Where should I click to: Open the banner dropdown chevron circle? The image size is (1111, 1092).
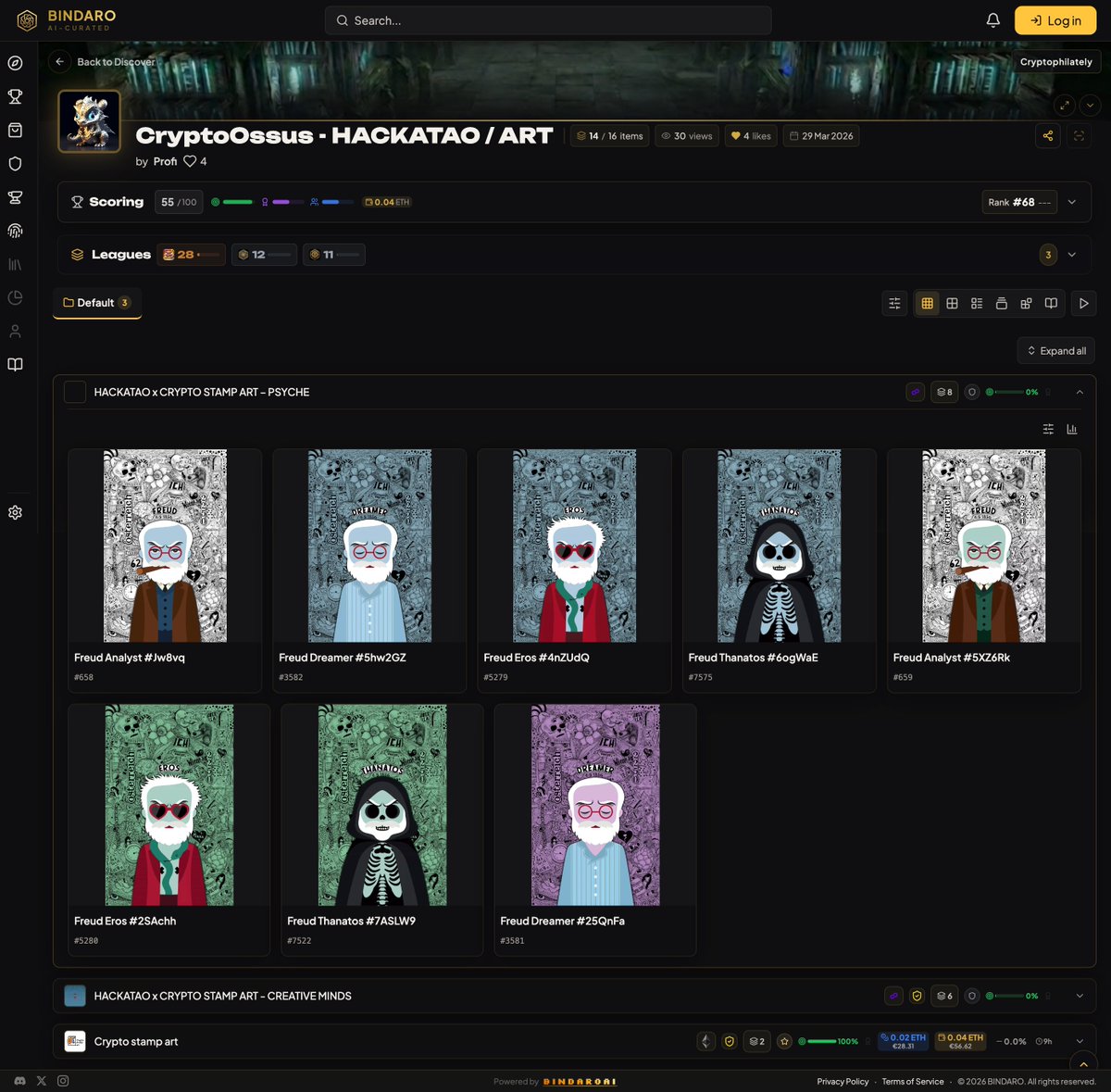[x=1090, y=105]
